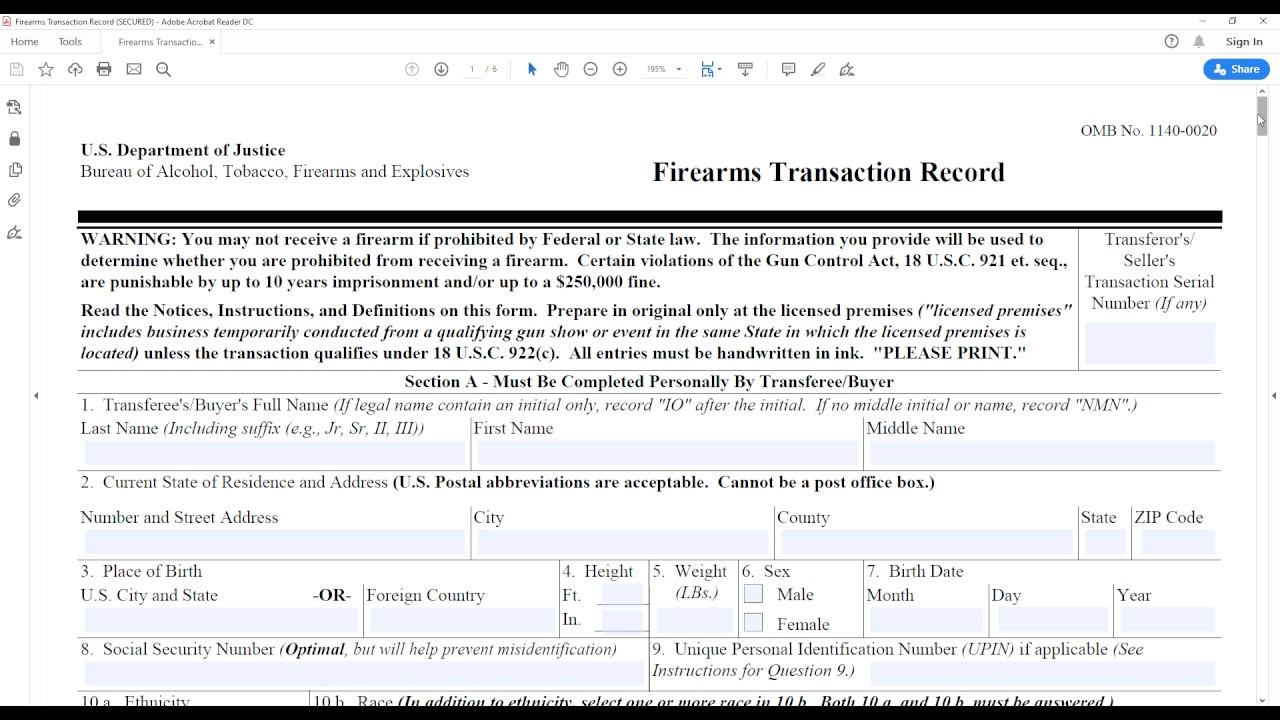Screen dimensions: 1280x720
Task: Check the Male sex checkbox
Action: tap(754, 594)
